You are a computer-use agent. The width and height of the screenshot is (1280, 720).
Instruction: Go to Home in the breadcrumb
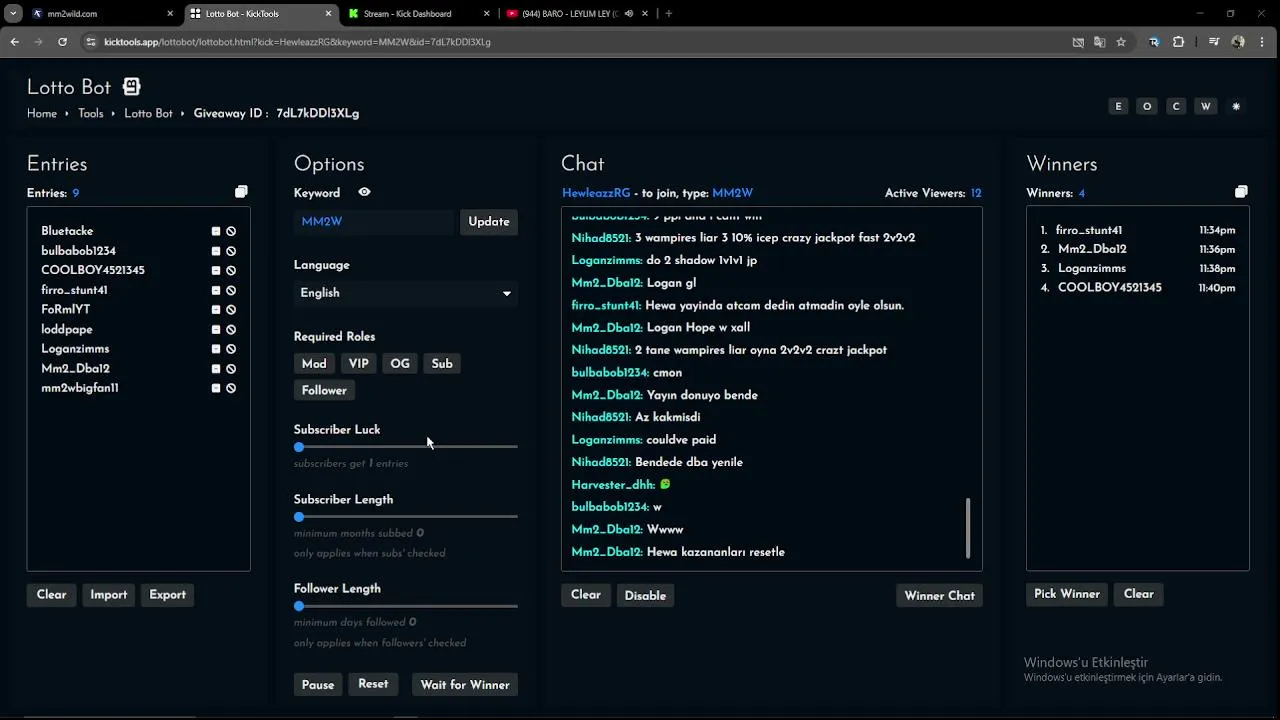(42, 114)
